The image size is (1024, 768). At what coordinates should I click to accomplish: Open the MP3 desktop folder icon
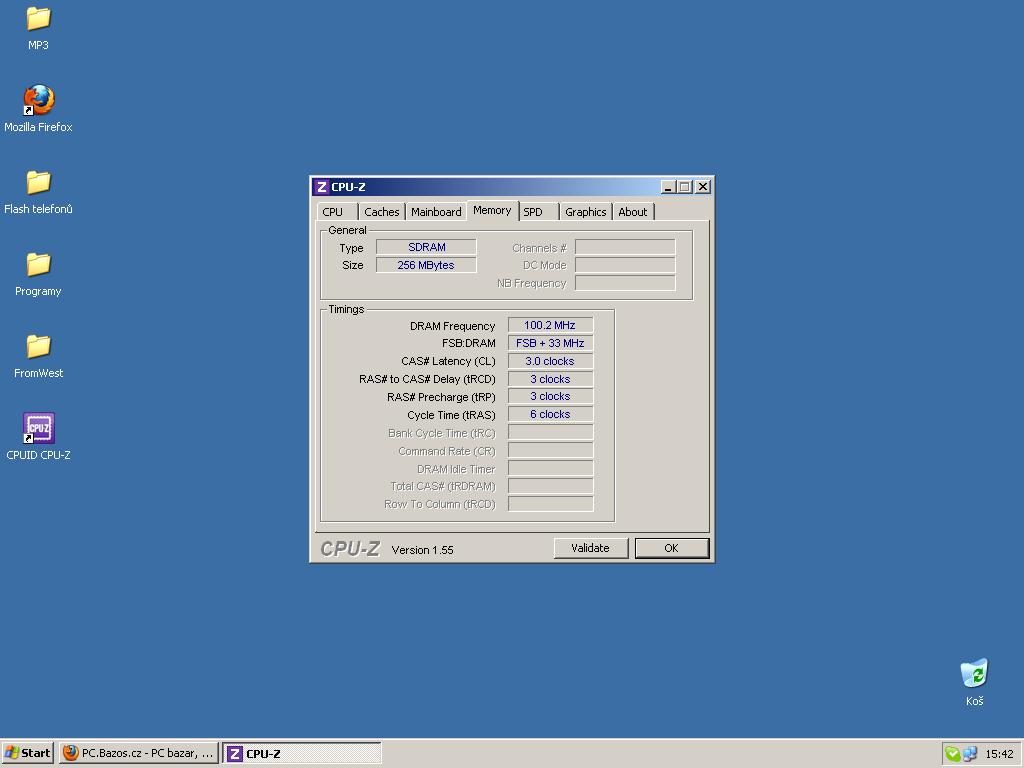(x=39, y=18)
